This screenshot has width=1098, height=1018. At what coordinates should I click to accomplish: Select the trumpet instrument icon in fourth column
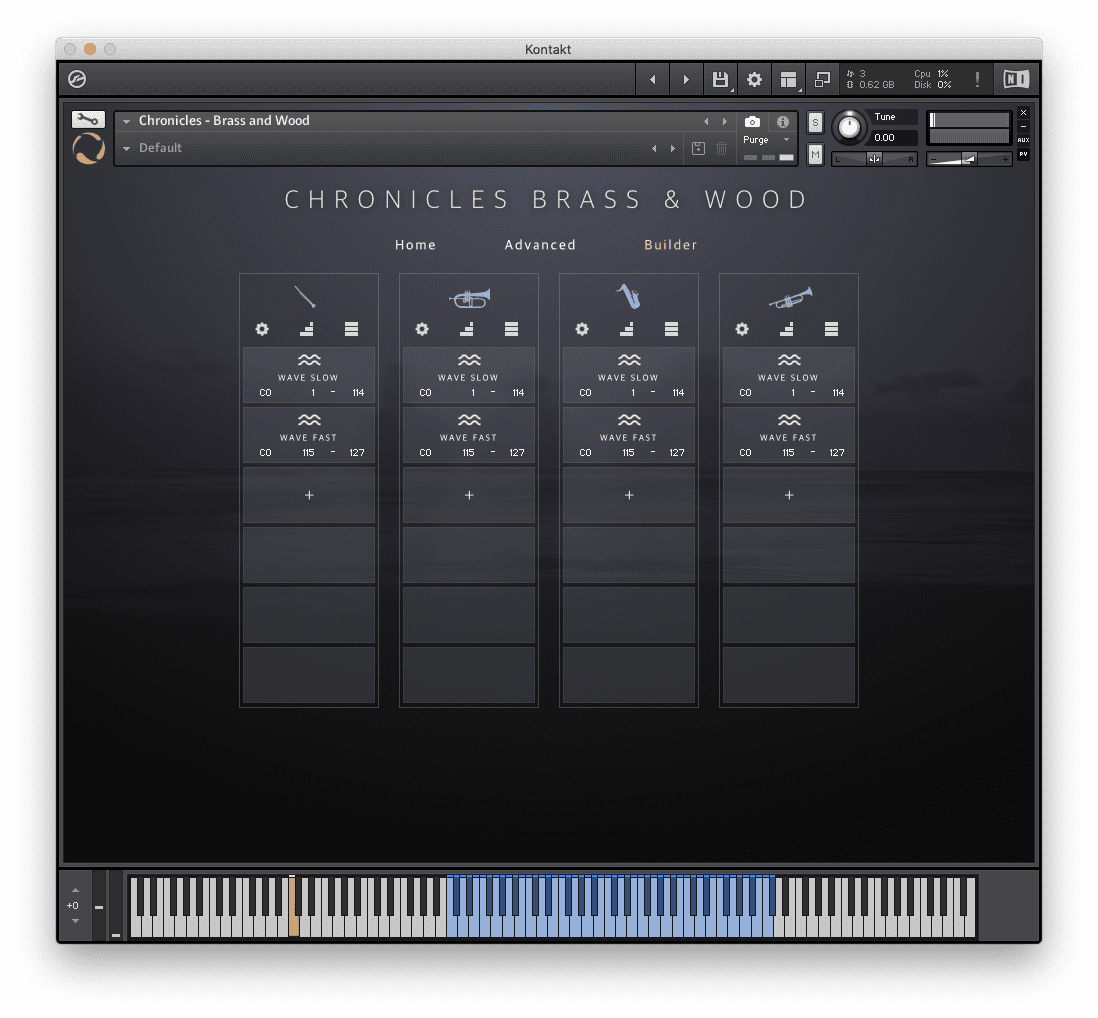click(x=790, y=298)
